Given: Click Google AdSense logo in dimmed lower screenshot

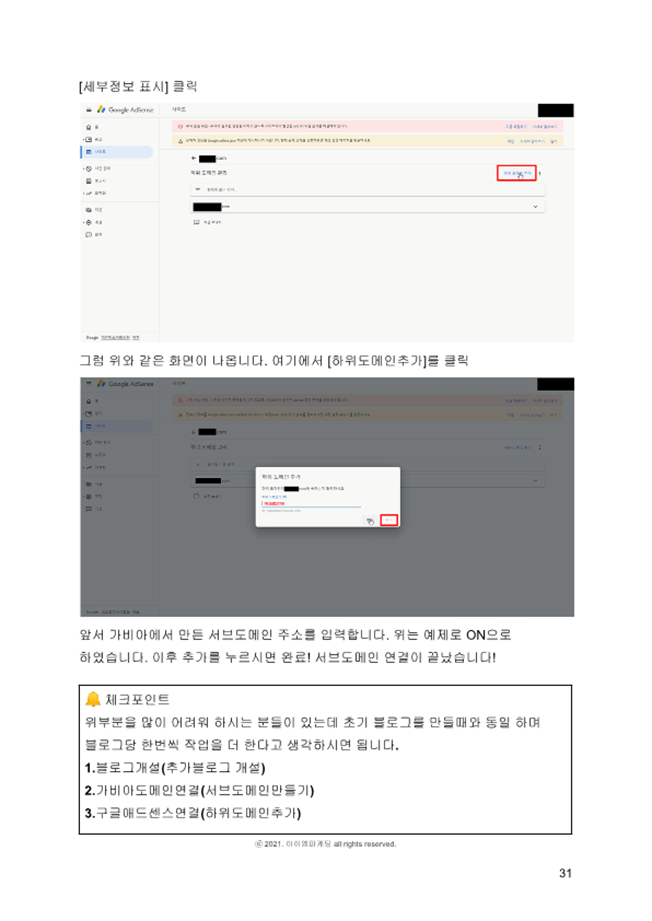Looking at the screenshot, I should pyautogui.click(x=126, y=384).
